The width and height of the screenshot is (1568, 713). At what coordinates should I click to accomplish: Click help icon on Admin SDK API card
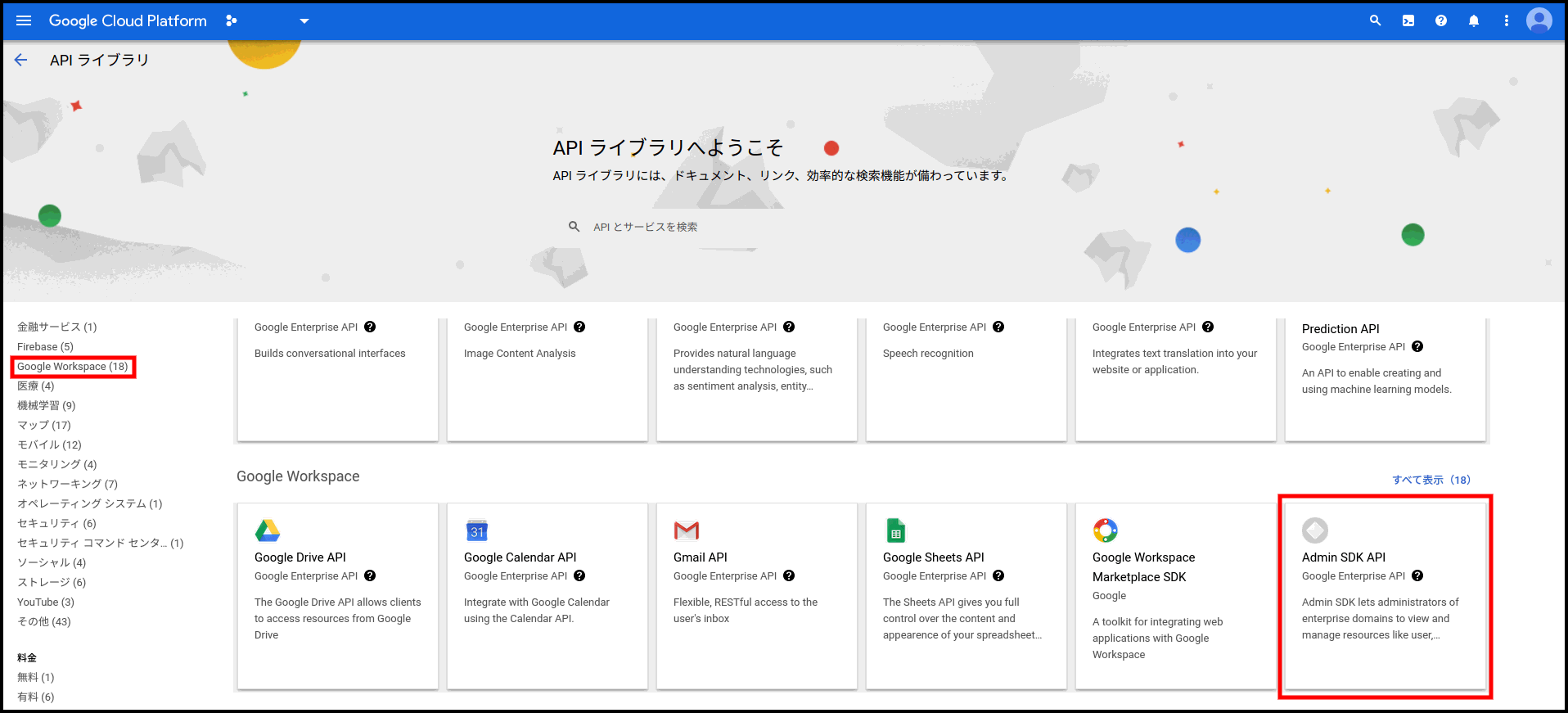1417,575
